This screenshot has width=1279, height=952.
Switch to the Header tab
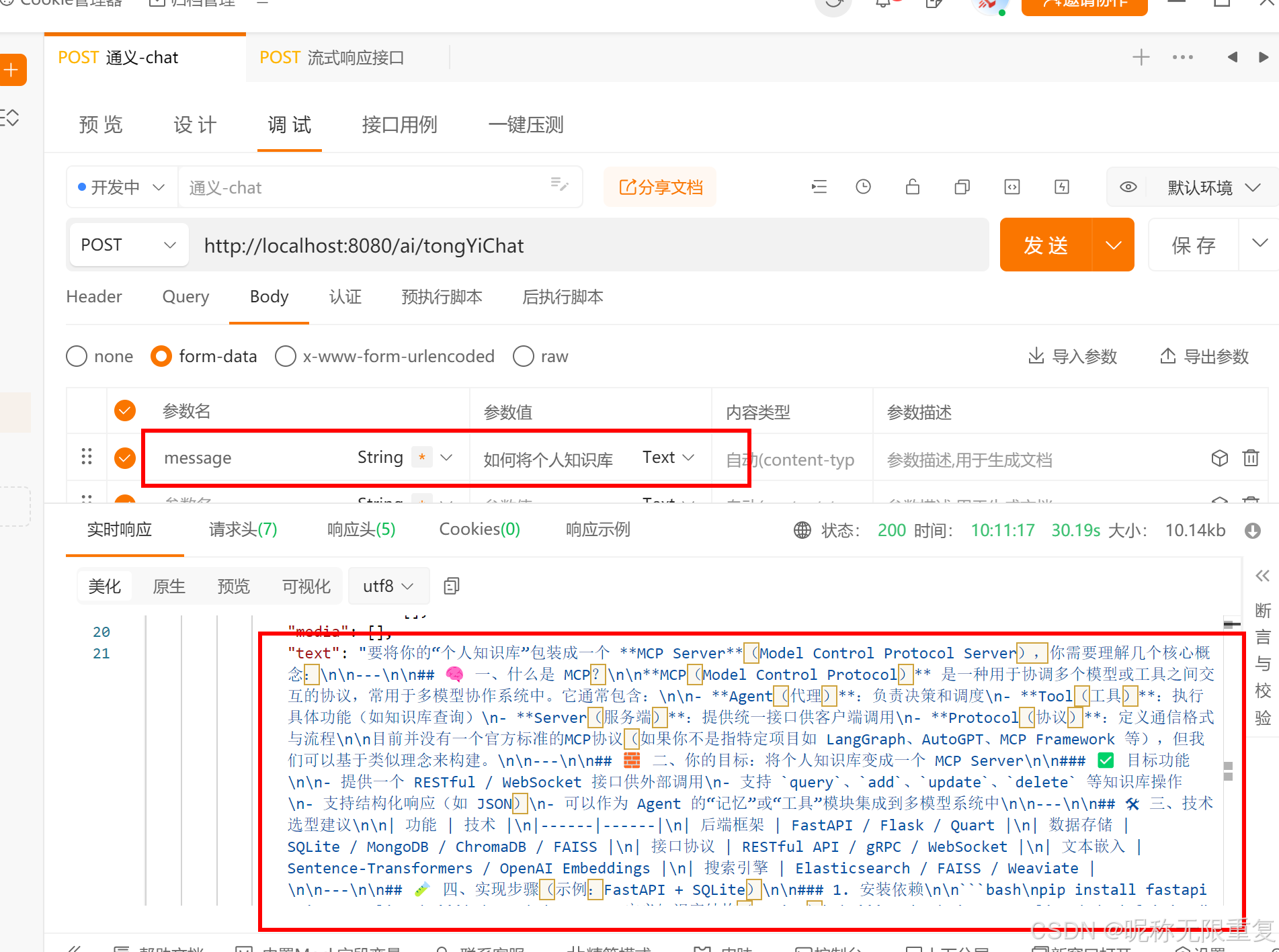tap(94, 296)
